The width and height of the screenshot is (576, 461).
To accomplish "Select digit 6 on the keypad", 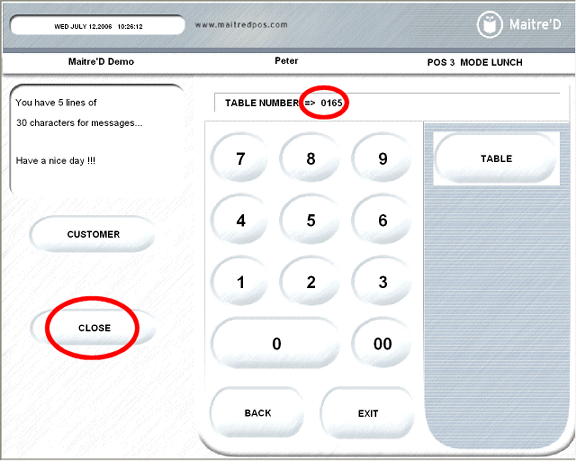I will click(x=382, y=220).
